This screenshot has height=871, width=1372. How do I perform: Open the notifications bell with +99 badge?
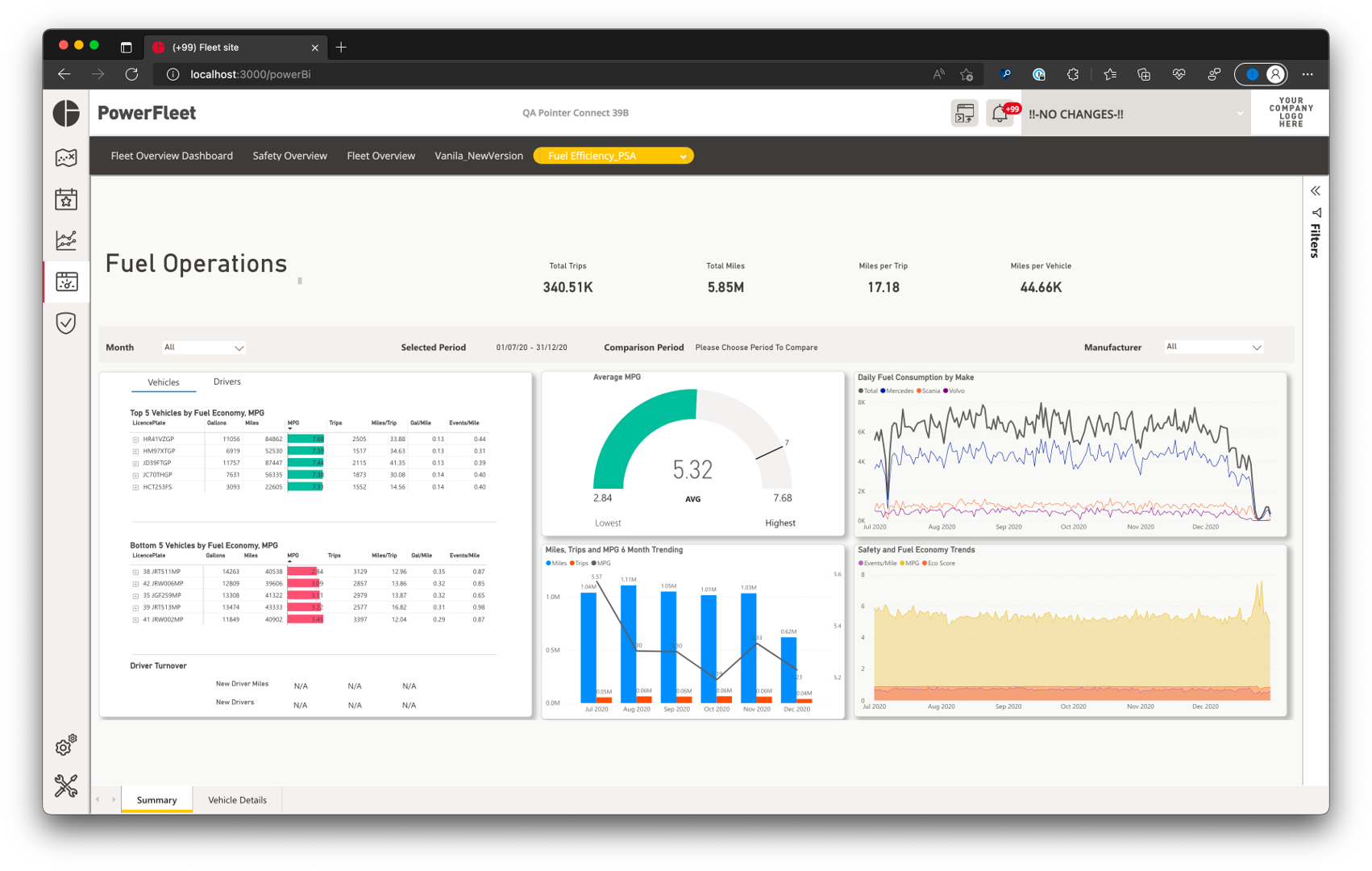click(x=1000, y=113)
